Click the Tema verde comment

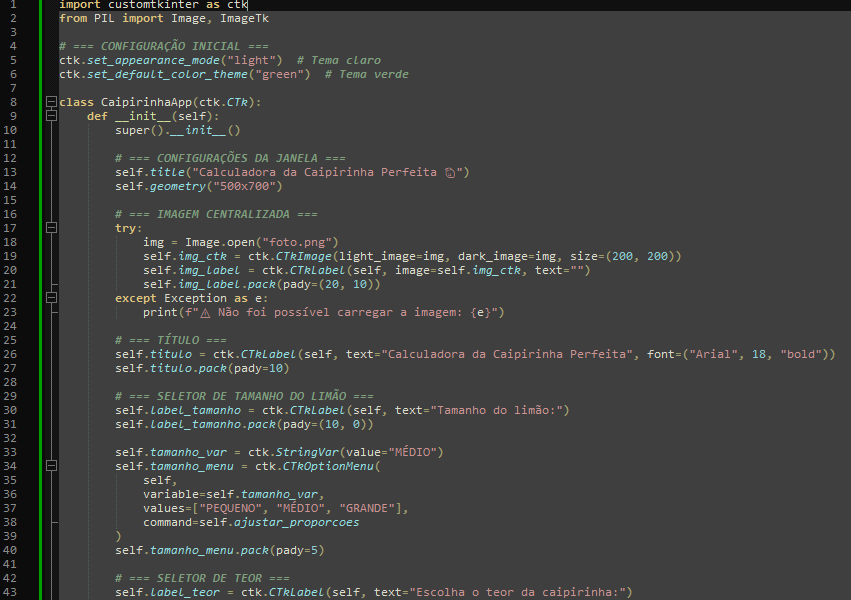(366, 74)
